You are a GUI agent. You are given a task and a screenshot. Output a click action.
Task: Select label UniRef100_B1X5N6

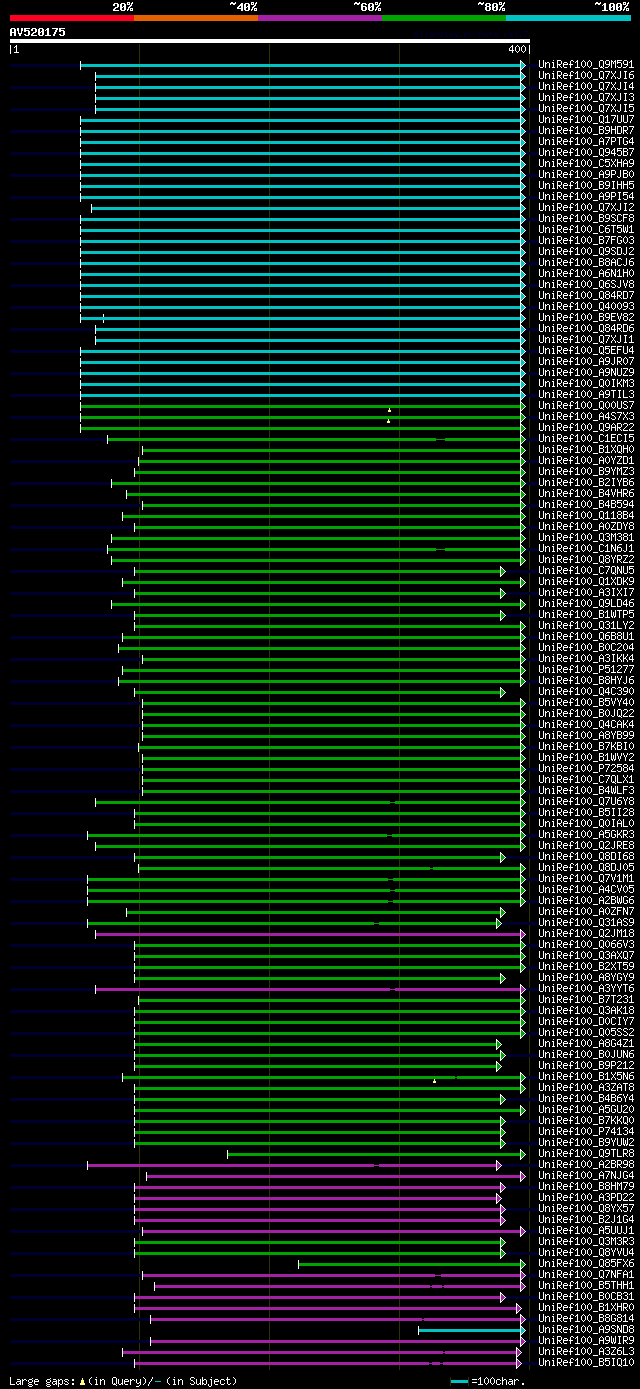pyautogui.click(x=586, y=1076)
